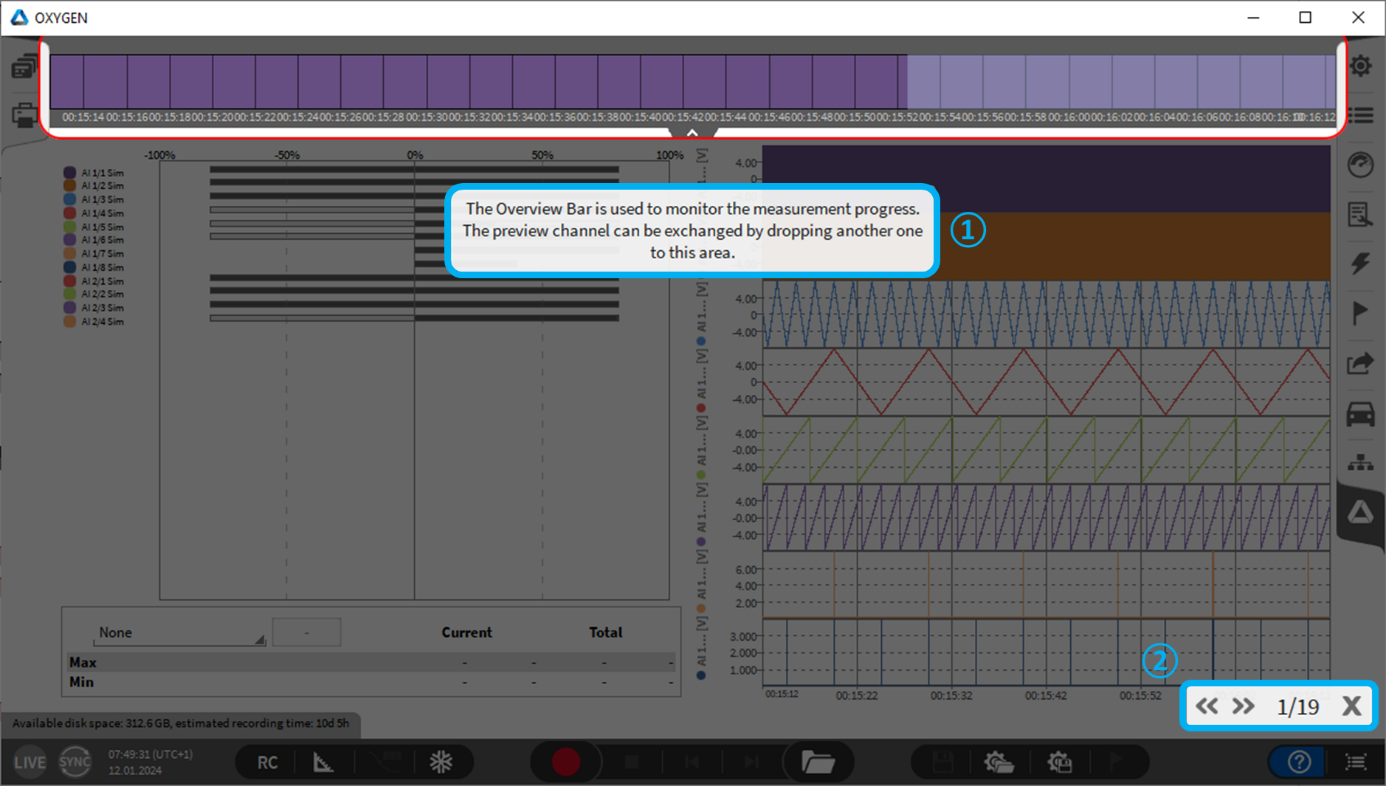Open the flag event markers icon
The width and height of the screenshot is (1386, 786).
1361,313
